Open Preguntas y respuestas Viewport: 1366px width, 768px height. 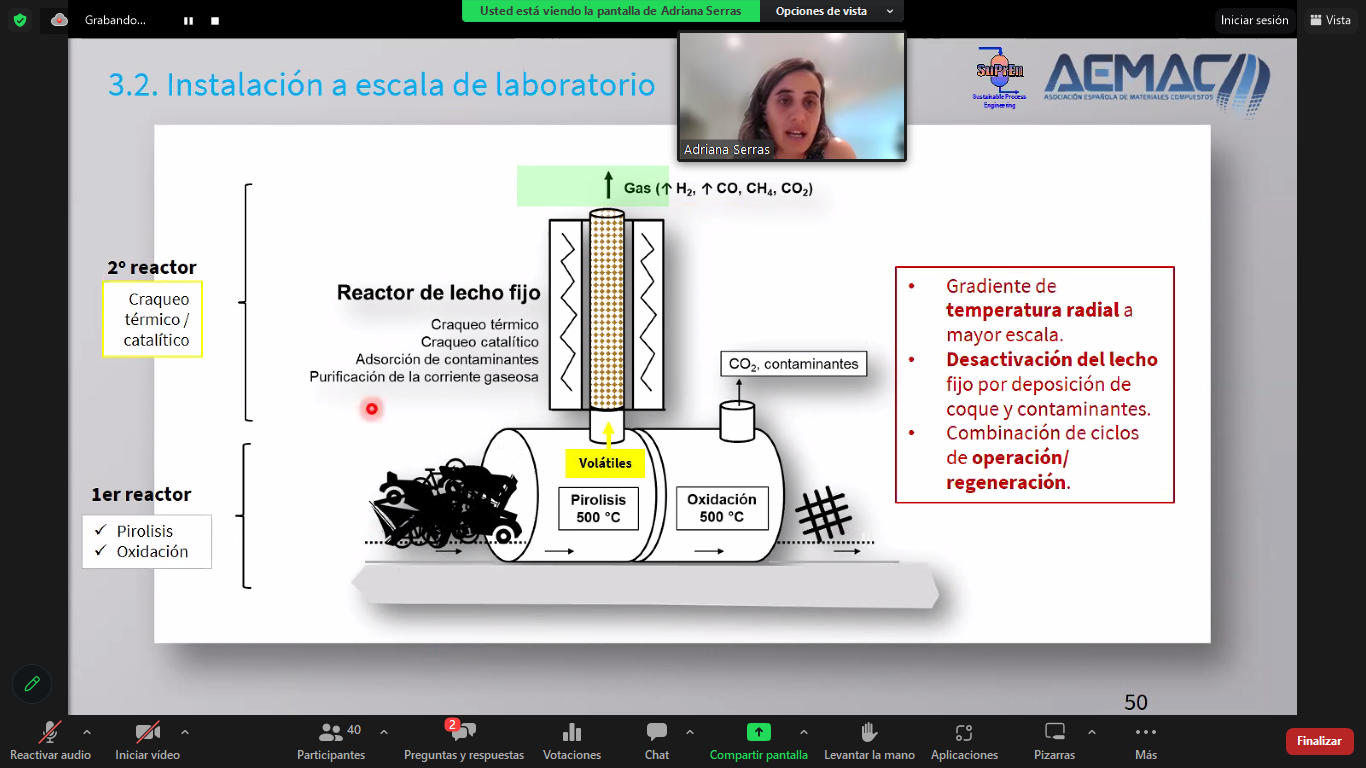464,740
